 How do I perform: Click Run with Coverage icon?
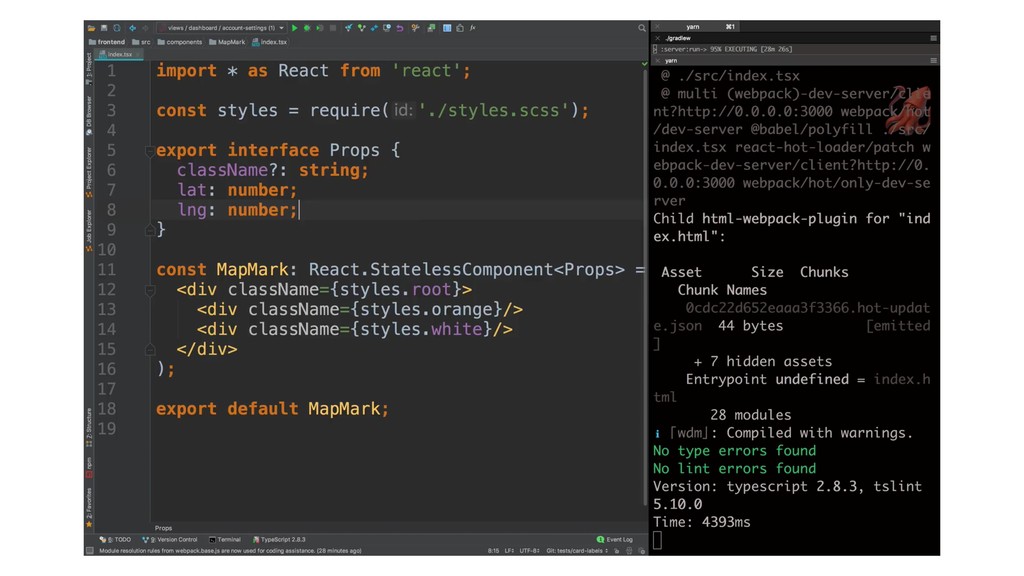pyautogui.click(x=319, y=28)
